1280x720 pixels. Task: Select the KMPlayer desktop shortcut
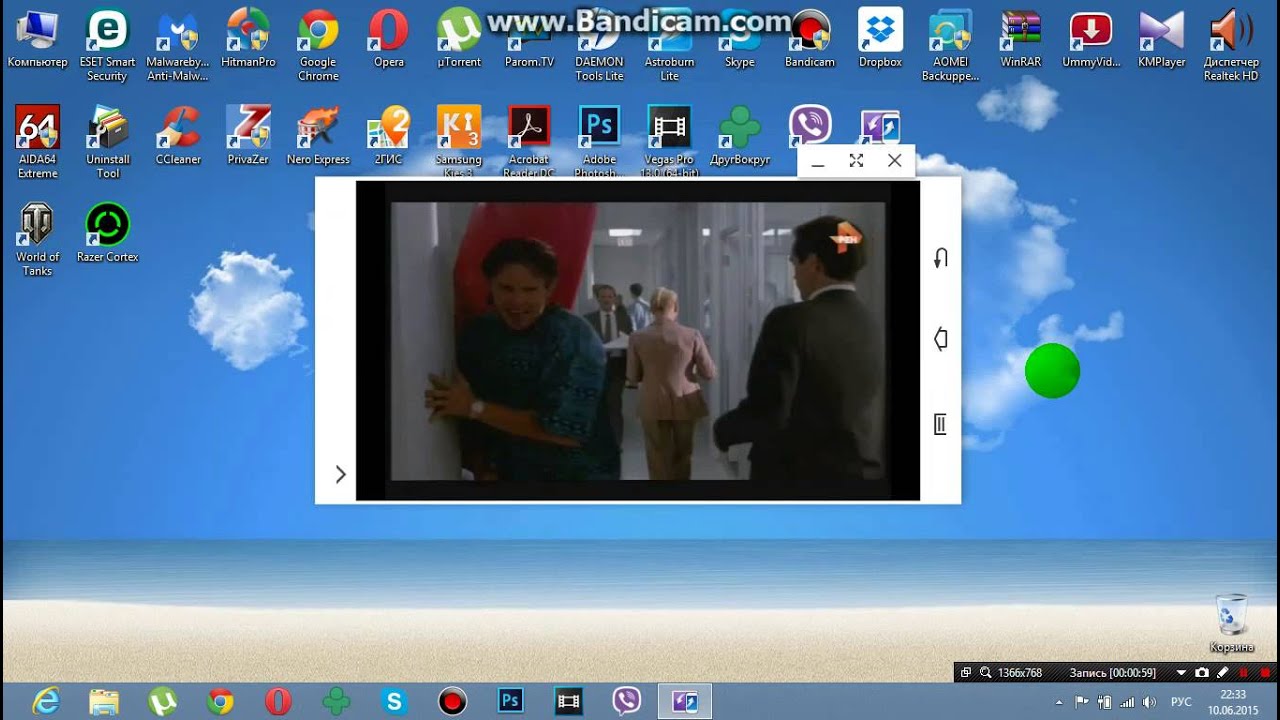click(x=1161, y=40)
